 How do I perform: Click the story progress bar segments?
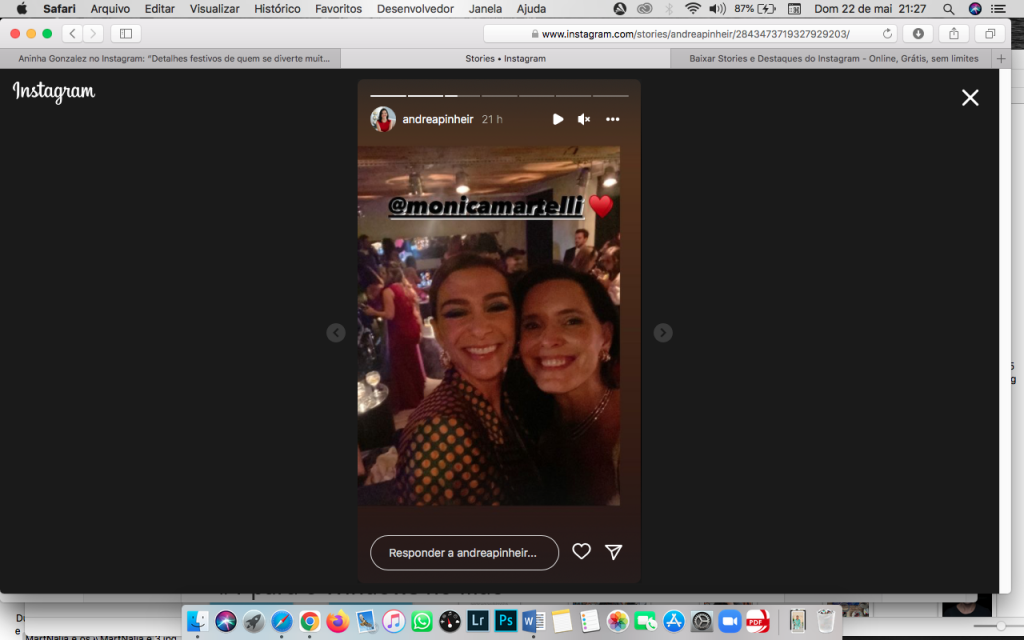tap(499, 96)
